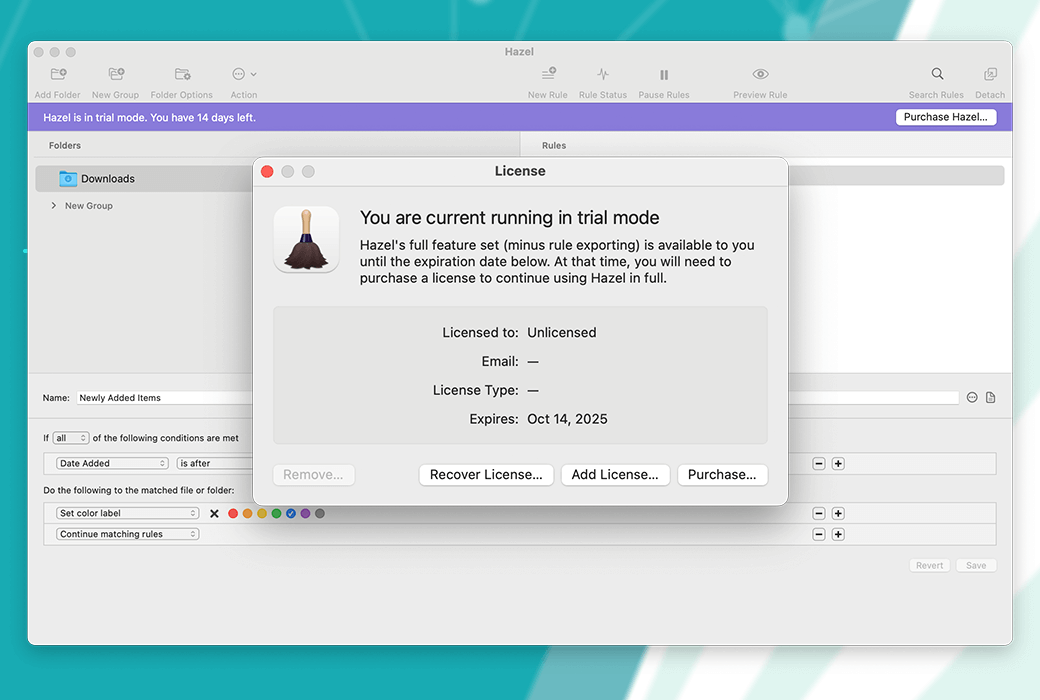
Task: Open the Set color label action dropdown
Action: 128,514
